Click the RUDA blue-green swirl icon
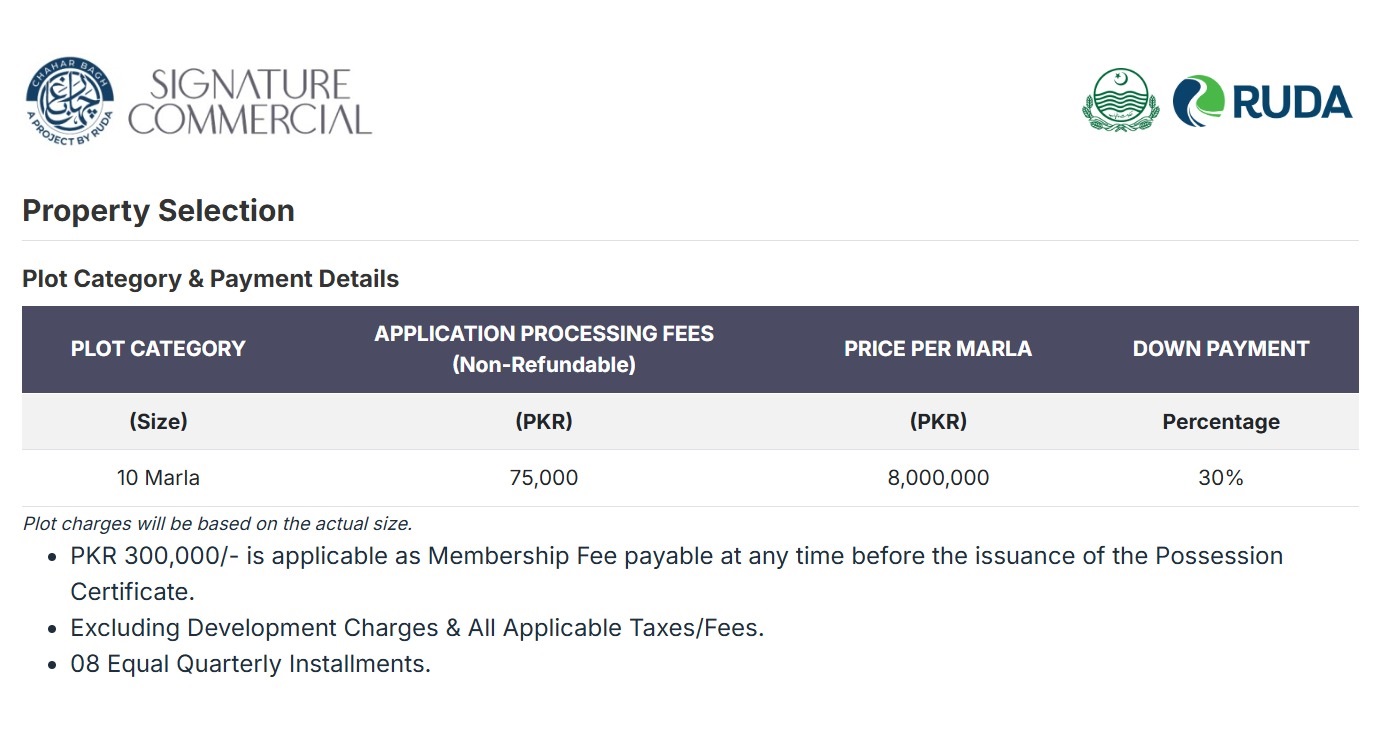Screen dimensions: 1382x748 point(1198,101)
